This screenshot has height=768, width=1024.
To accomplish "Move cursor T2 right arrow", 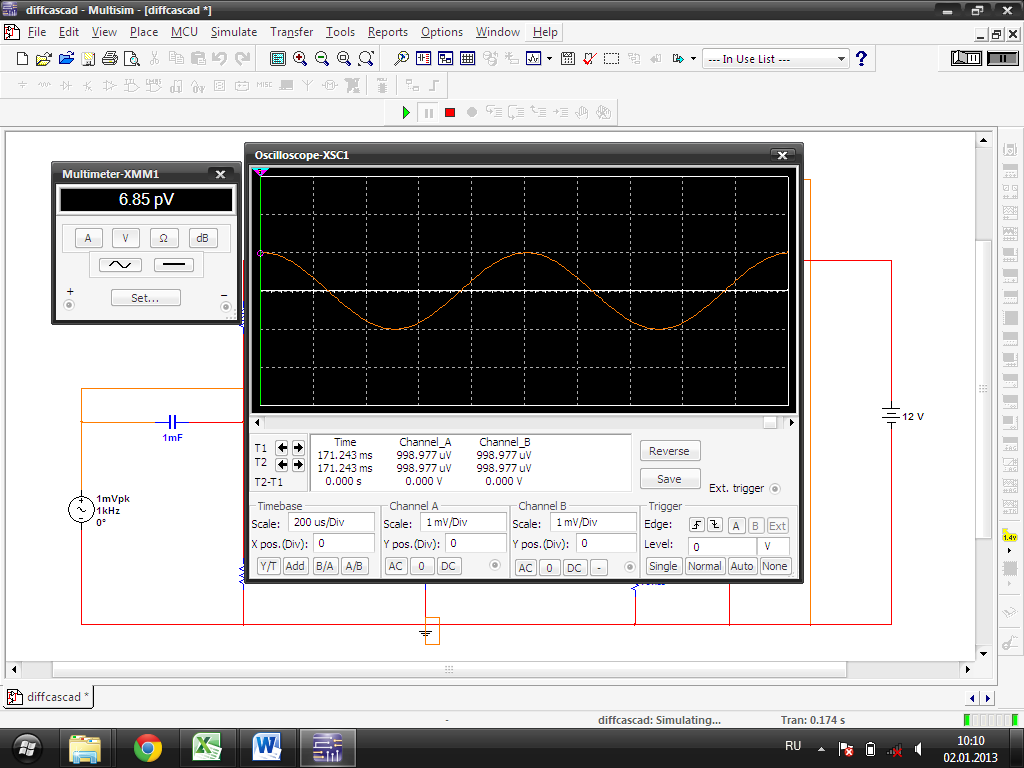I will click(298, 464).
